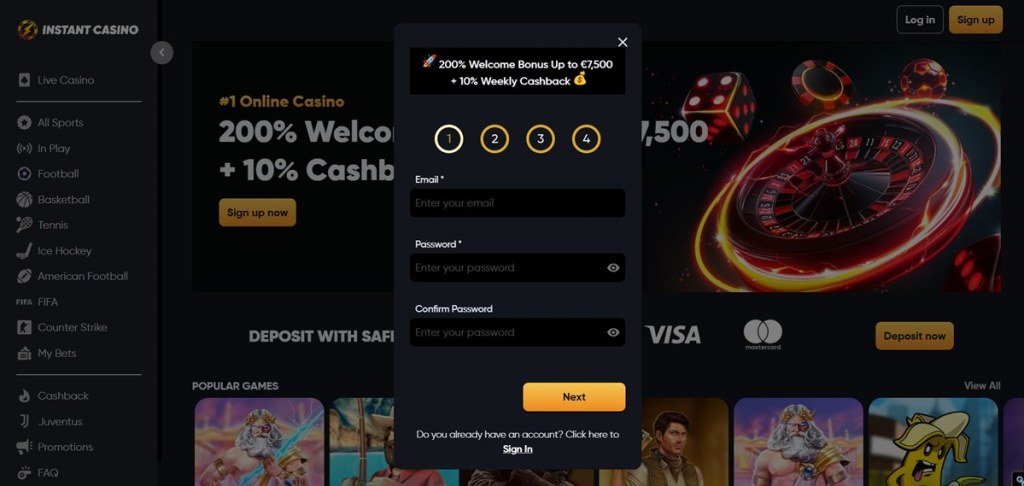Open the In Play live icon
The height and width of the screenshot is (486, 1024).
(24, 148)
